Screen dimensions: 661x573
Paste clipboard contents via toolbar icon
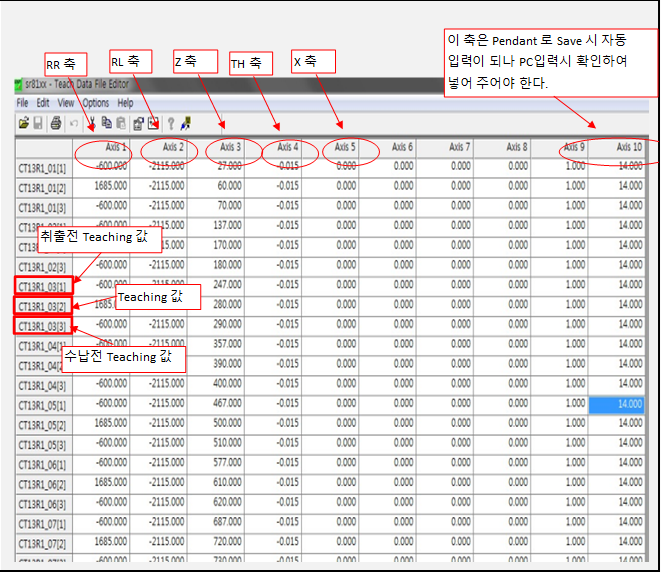tap(121, 123)
